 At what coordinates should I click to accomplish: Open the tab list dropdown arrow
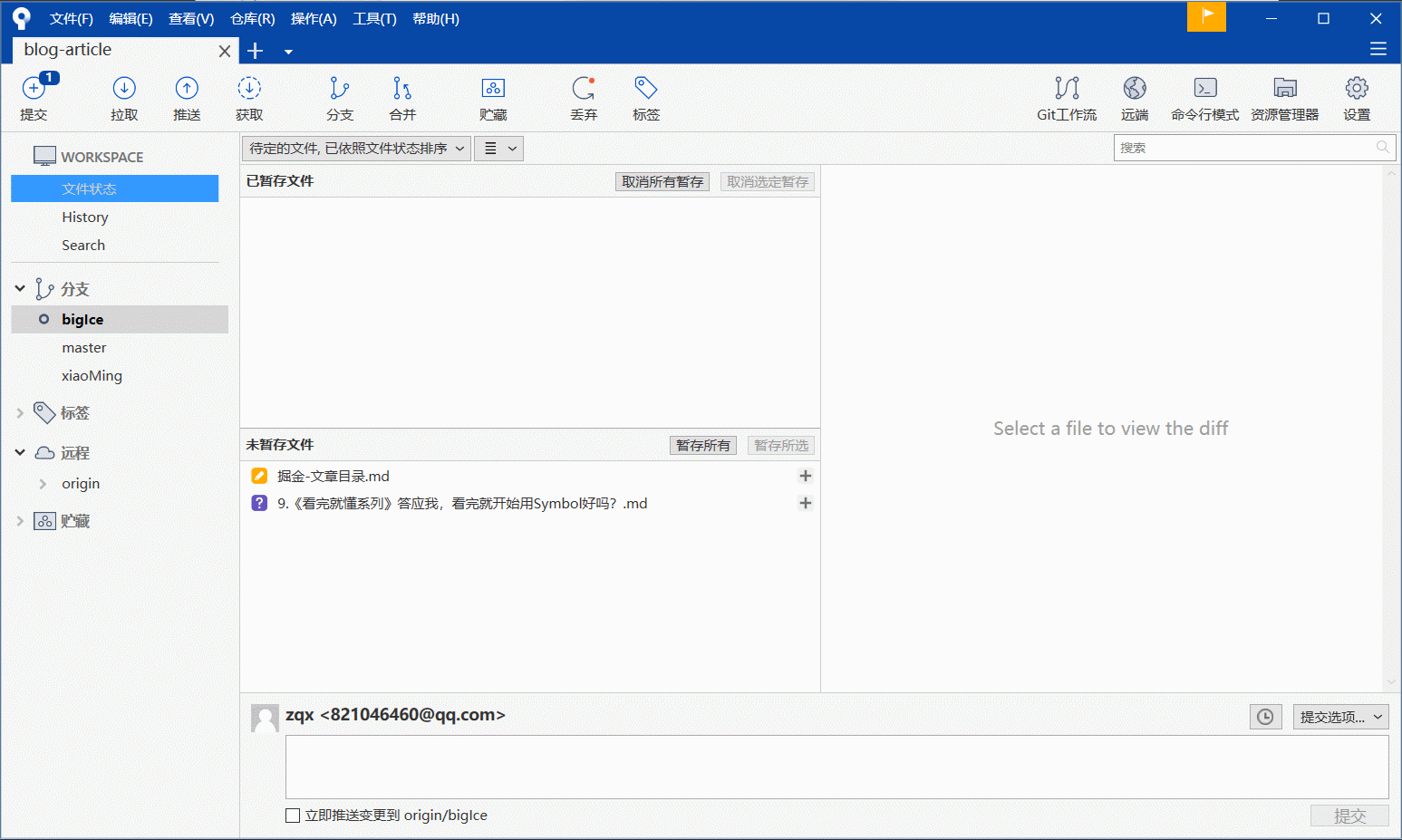click(288, 52)
